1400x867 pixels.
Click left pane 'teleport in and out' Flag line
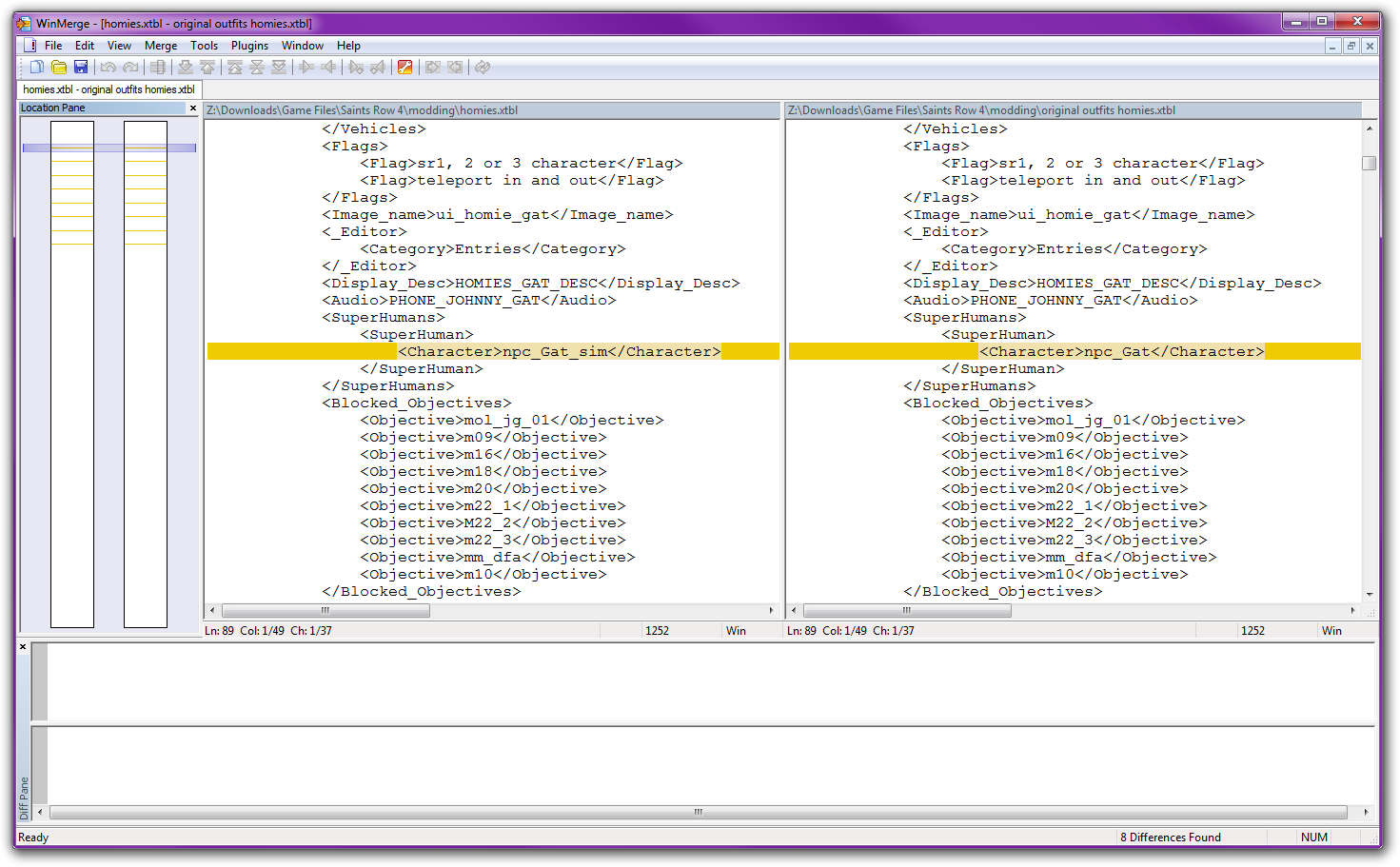pos(511,181)
